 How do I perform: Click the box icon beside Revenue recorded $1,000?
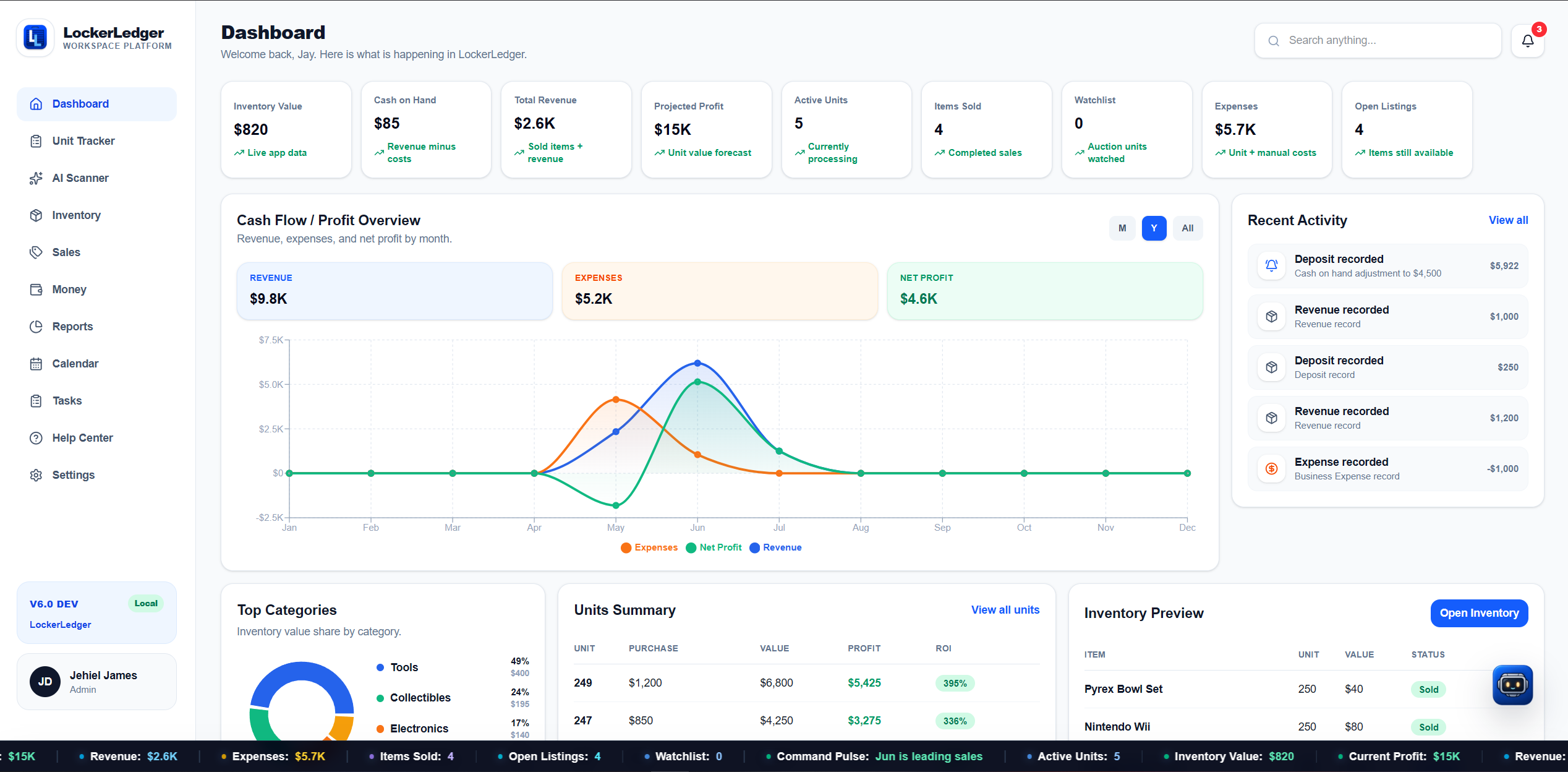(1271, 316)
